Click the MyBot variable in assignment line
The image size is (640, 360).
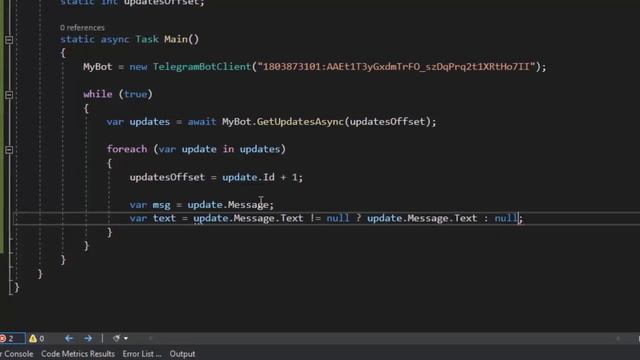[x=98, y=67]
